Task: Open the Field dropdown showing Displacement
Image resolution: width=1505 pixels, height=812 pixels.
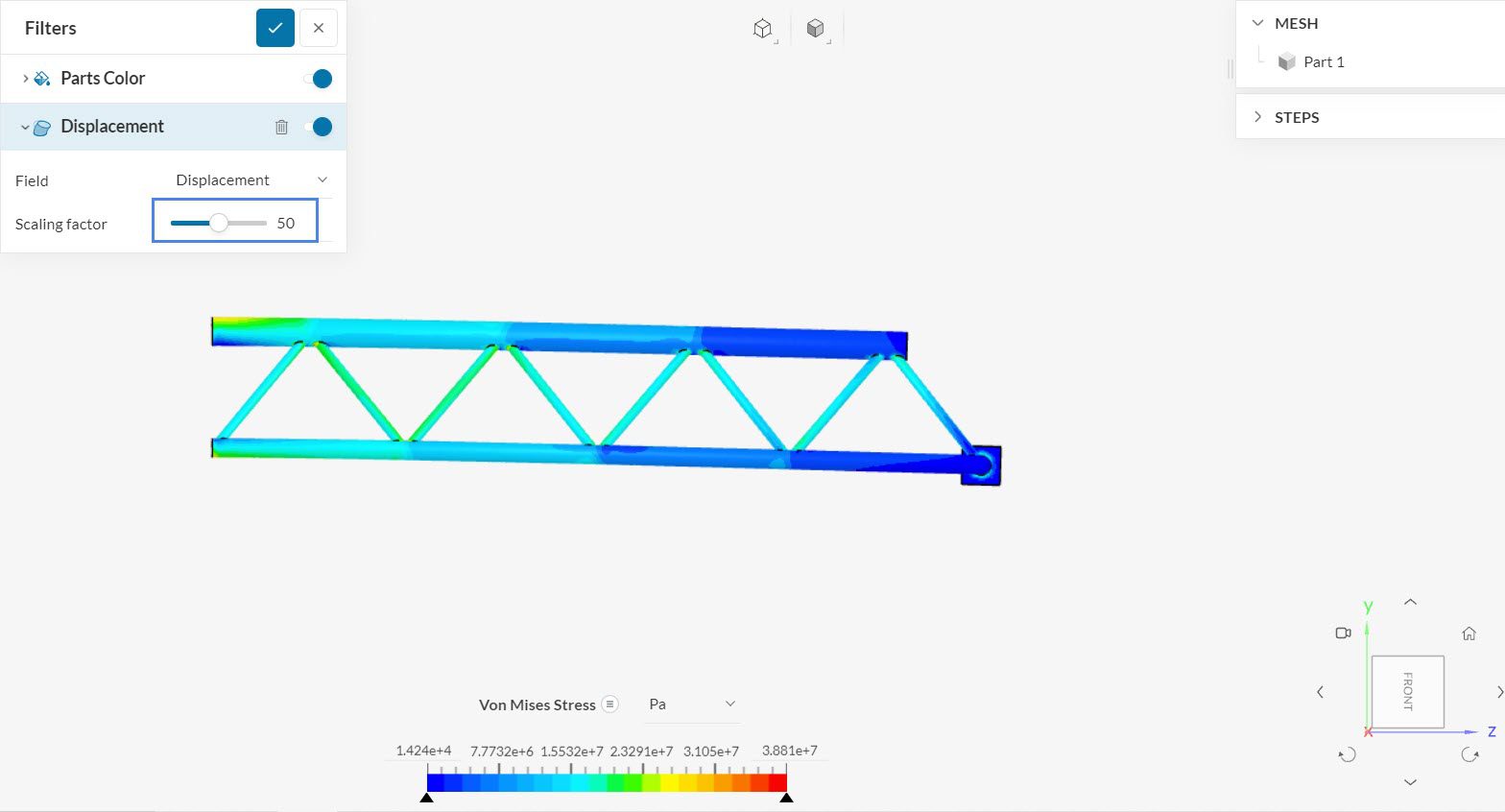Action: tap(251, 180)
